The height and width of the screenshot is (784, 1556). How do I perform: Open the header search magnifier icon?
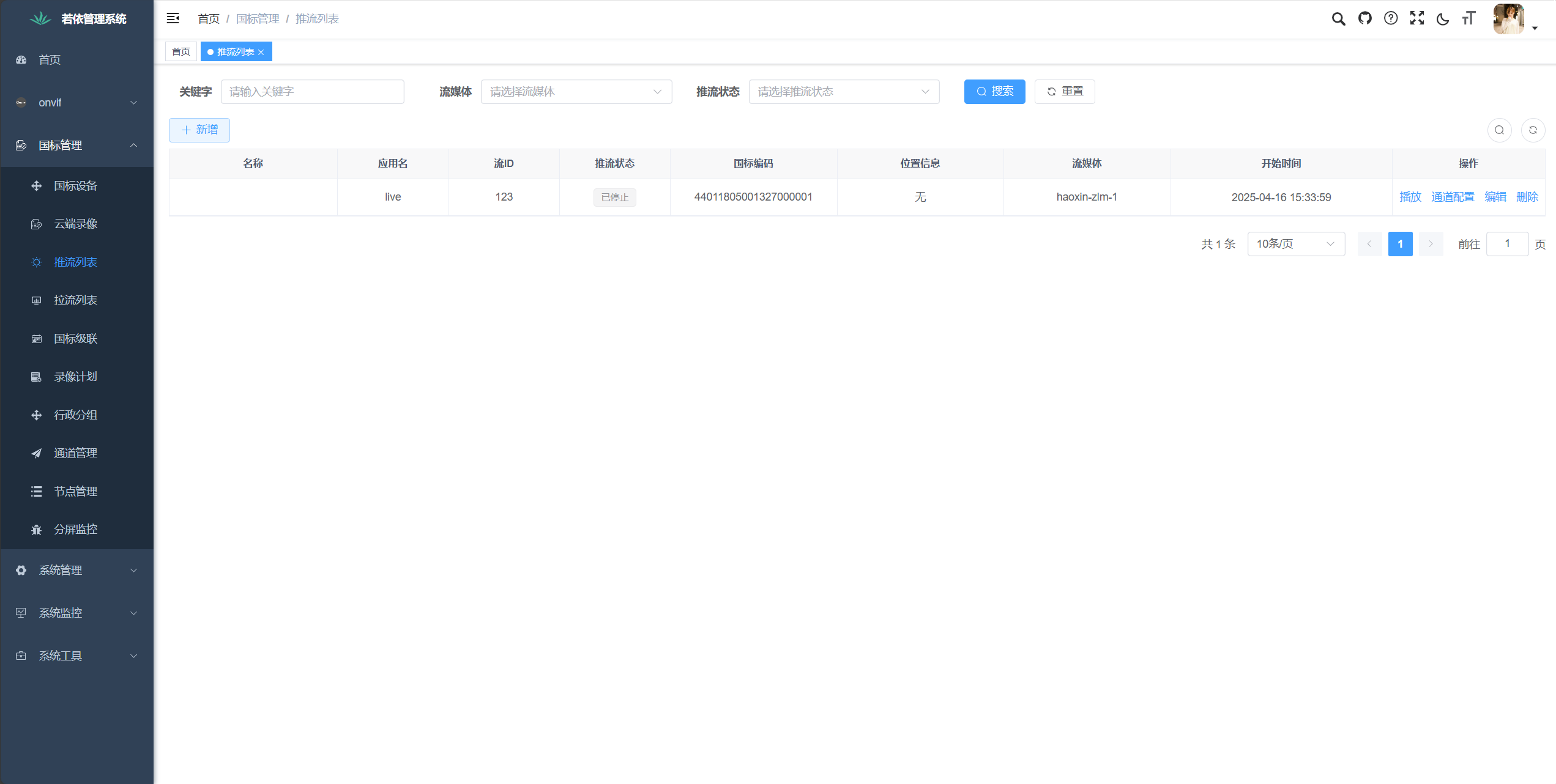(1338, 18)
